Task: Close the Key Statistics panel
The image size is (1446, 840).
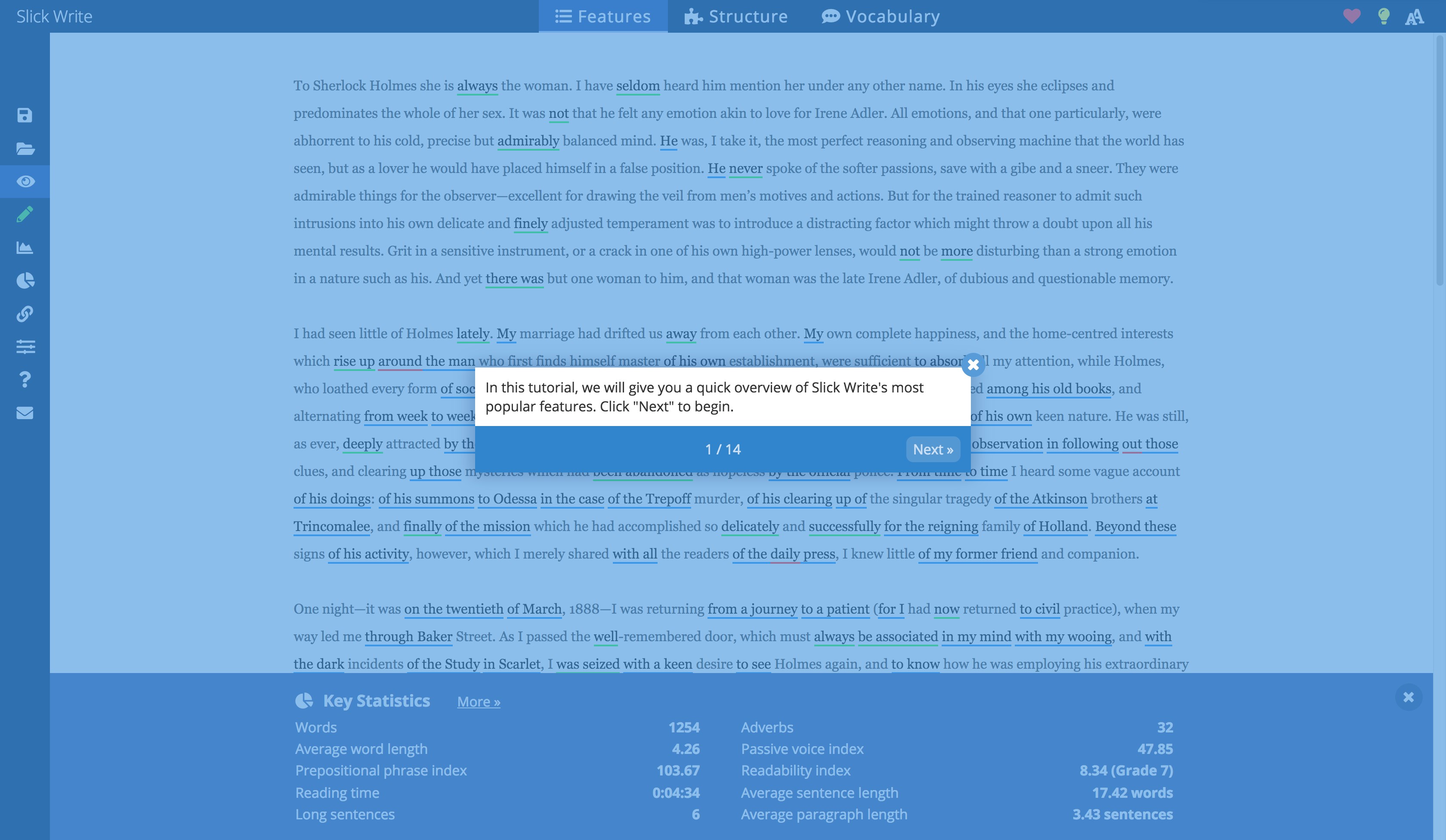Action: [1409, 697]
